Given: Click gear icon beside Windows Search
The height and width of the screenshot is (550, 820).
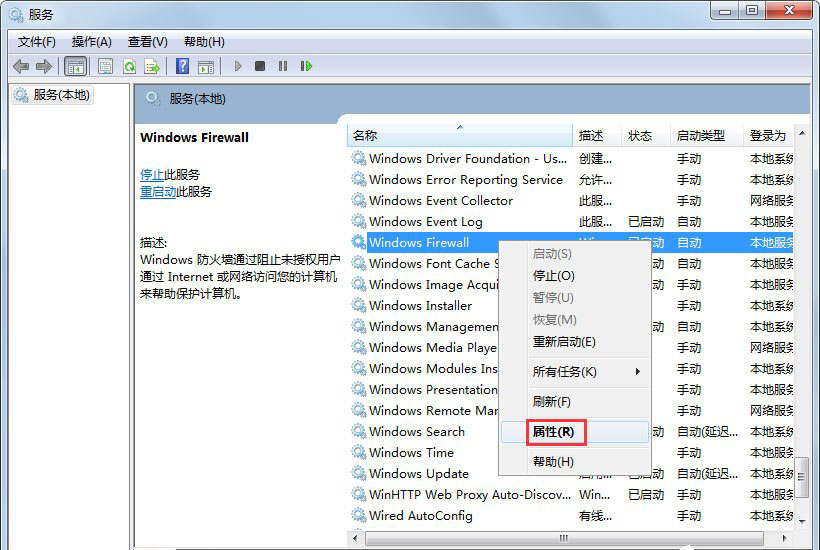Looking at the screenshot, I should click(x=358, y=431).
